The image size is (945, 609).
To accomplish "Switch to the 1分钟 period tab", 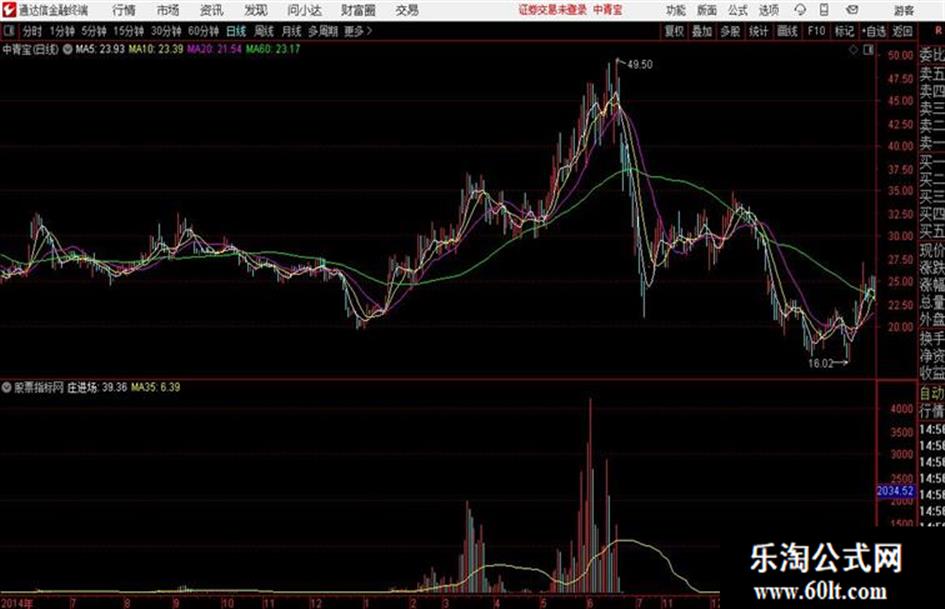I will tap(62, 31).
